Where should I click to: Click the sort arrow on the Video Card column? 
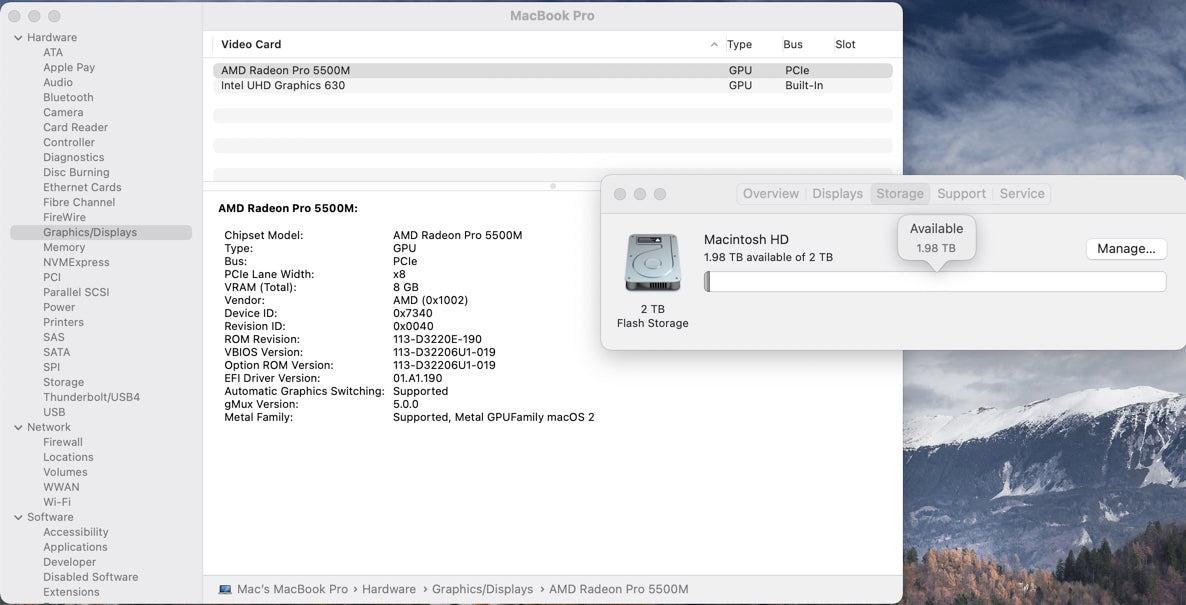point(713,44)
